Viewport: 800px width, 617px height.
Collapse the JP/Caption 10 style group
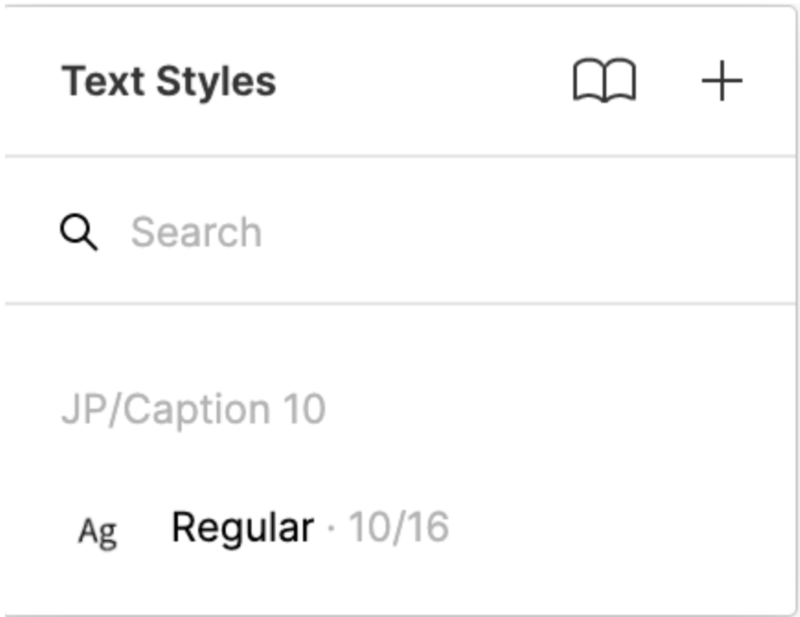(193, 410)
